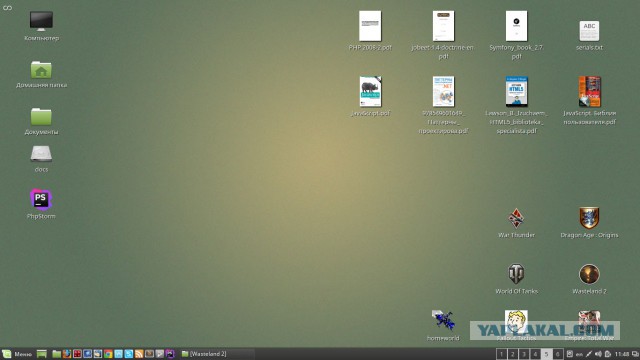
Task: Launch the homeworld shortcut
Action: coord(443,325)
